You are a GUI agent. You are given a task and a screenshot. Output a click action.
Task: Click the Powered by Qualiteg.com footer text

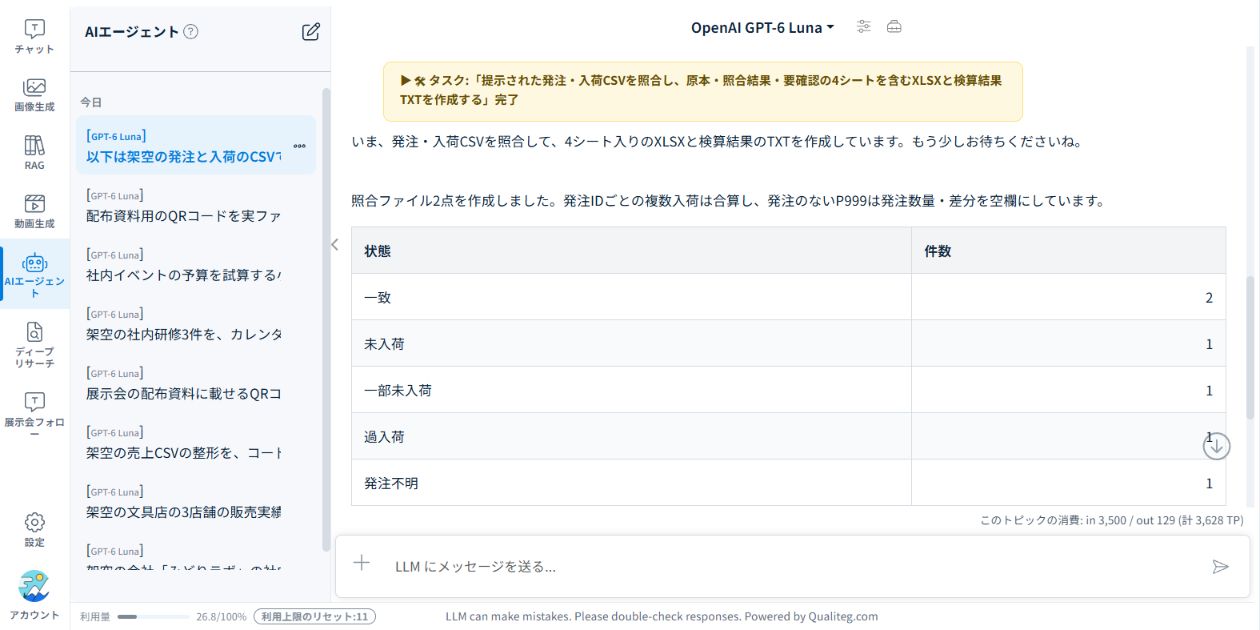click(811, 616)
